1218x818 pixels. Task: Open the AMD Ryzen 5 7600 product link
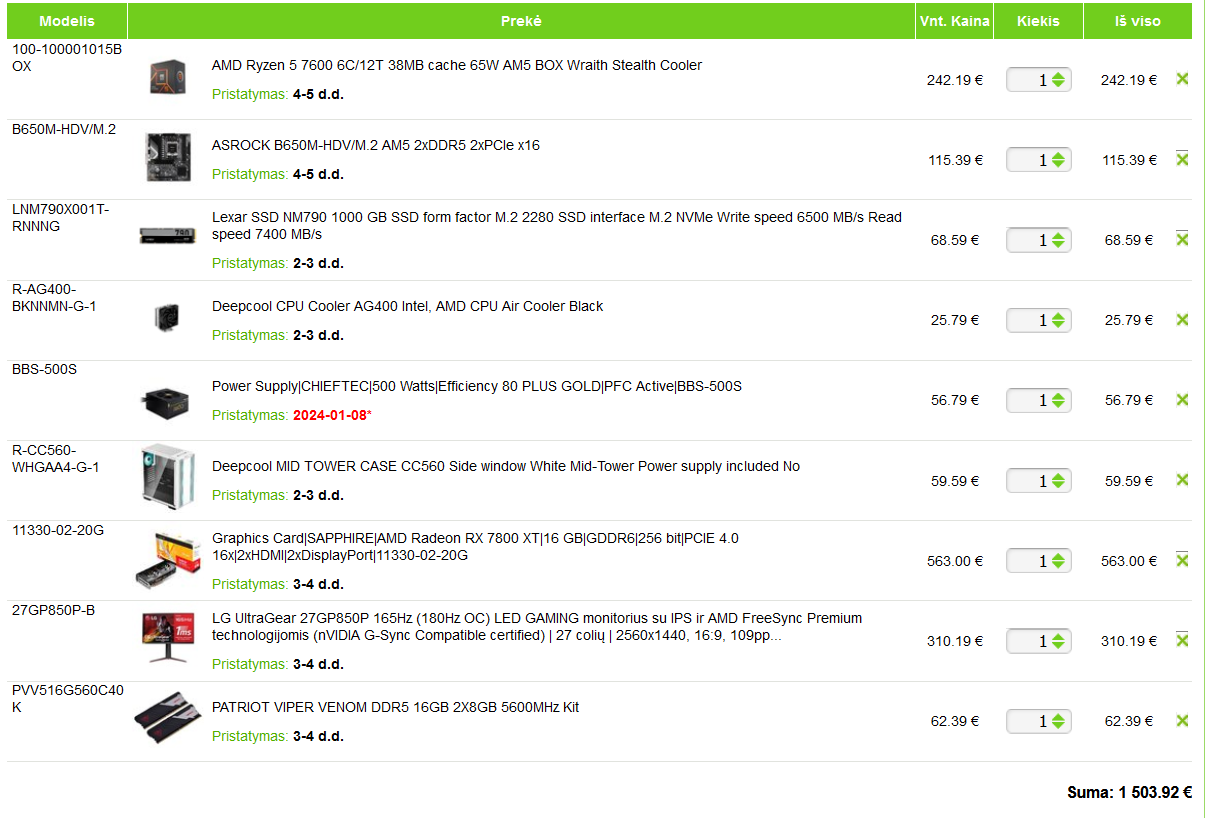pyautogui.click(x=457, y=65)
